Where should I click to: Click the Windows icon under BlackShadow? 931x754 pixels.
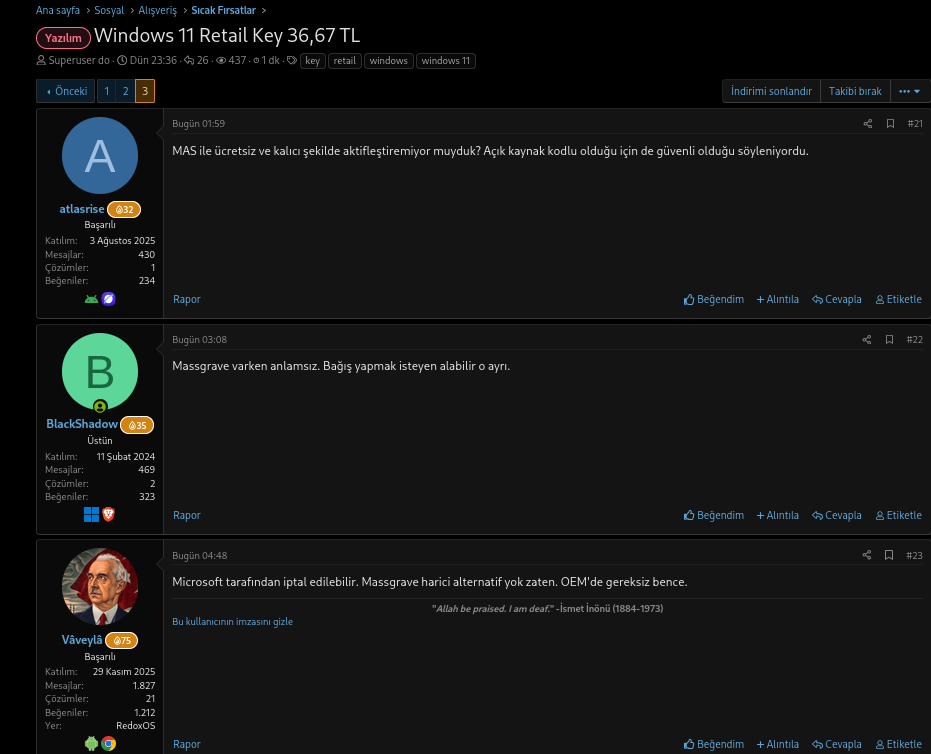click(91, 515)
